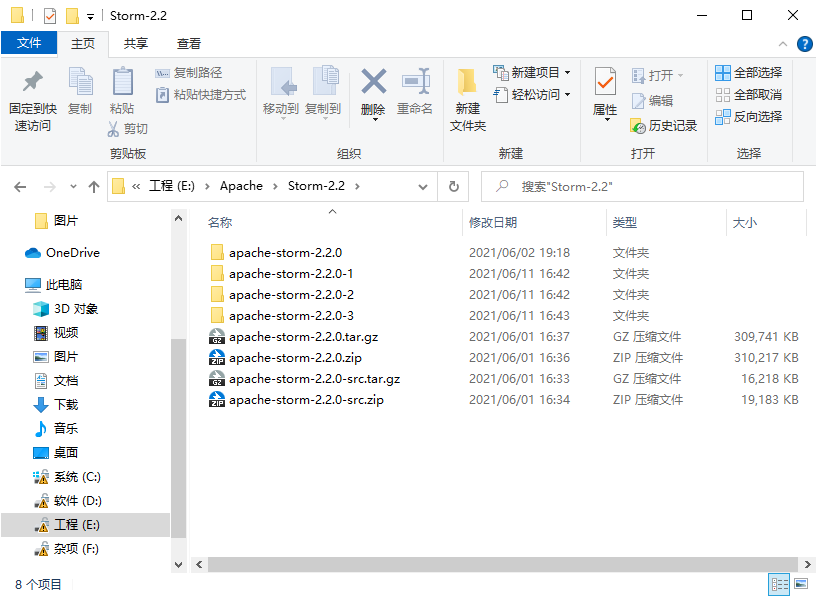Screen dimensions: 817x597
Task: Click the 搜索"Storm-2.2" search box
Action: [650, 186]
